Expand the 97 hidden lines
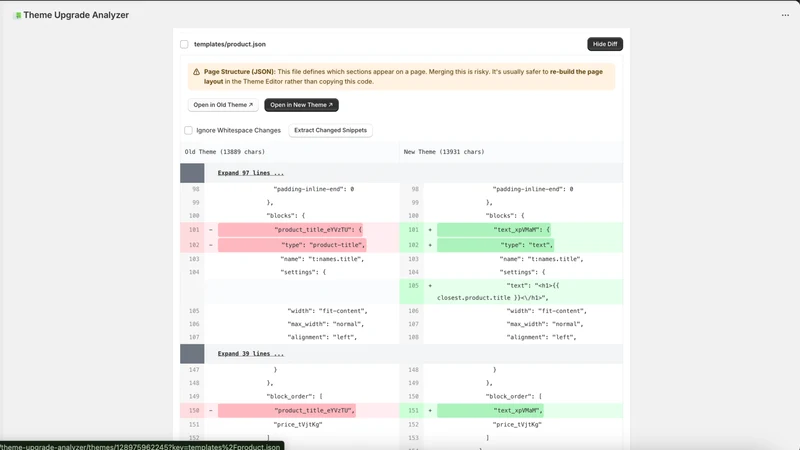This screenshot has width=800, height=450. [x=251, y=173]
